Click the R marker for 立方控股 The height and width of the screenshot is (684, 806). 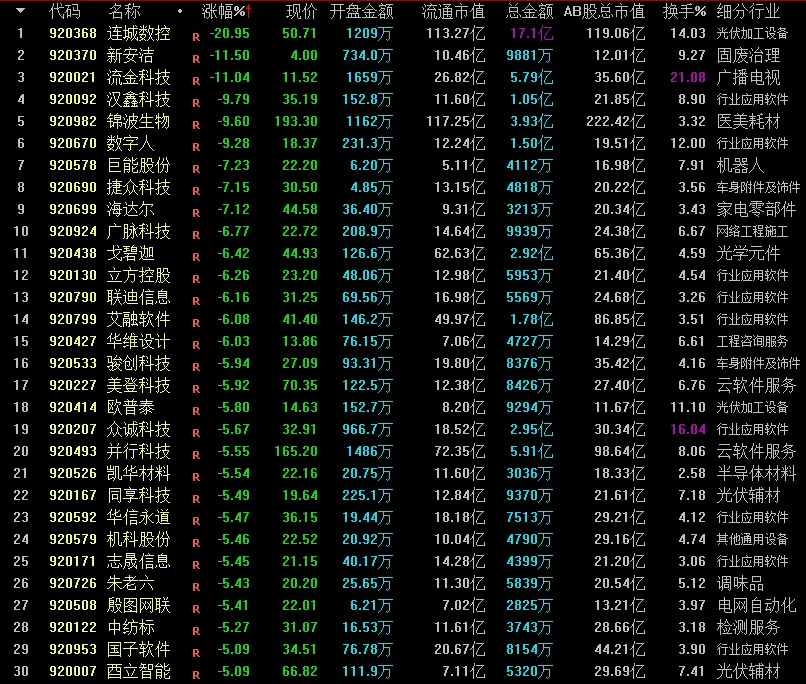[196, 279]
